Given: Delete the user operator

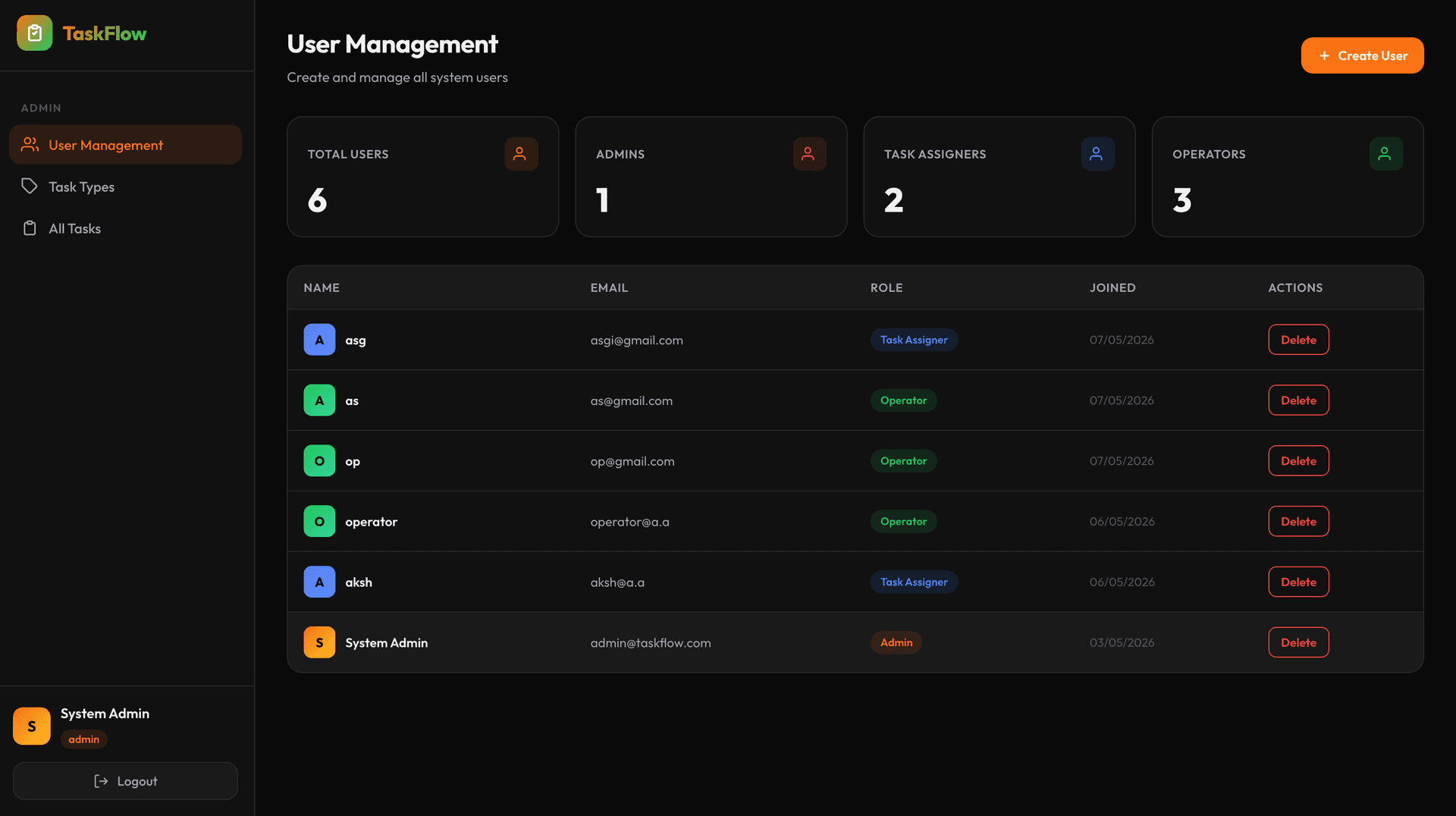Looking at the screenshot, I should [x=1298, y=522].
